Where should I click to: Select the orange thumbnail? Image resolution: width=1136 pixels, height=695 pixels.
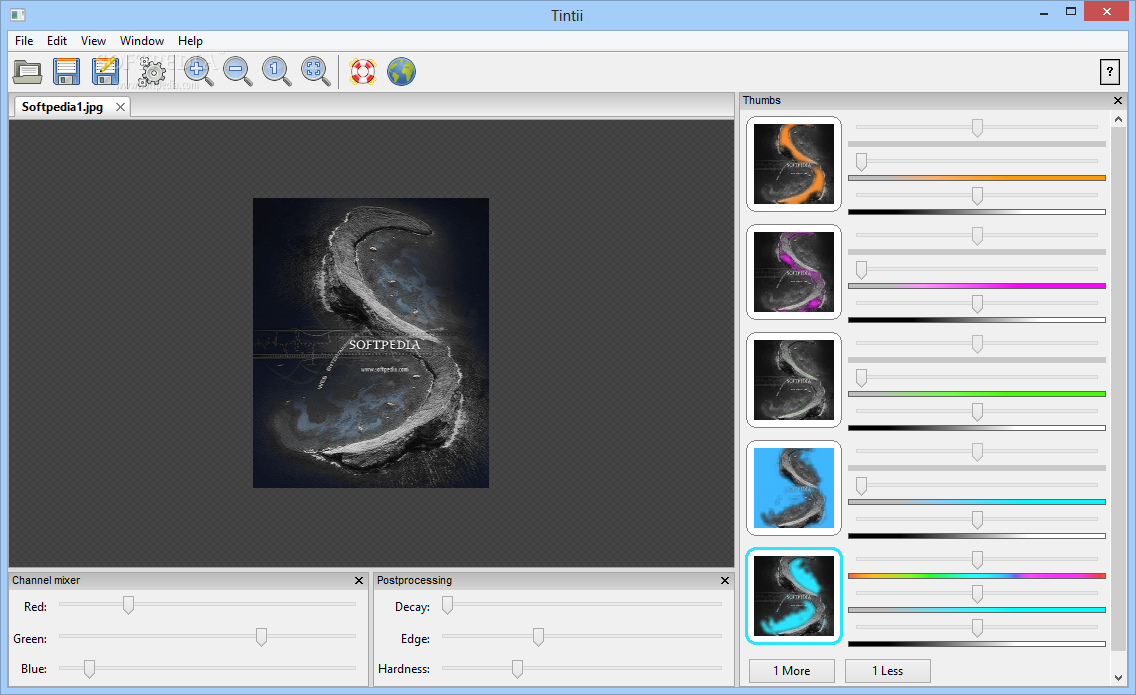coord(794,164)
